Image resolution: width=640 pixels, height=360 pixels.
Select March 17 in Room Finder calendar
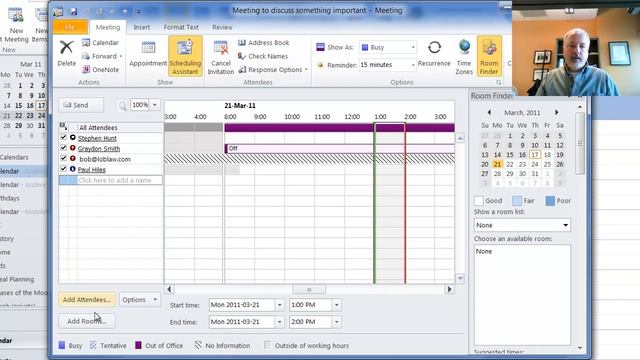[535, 155]
